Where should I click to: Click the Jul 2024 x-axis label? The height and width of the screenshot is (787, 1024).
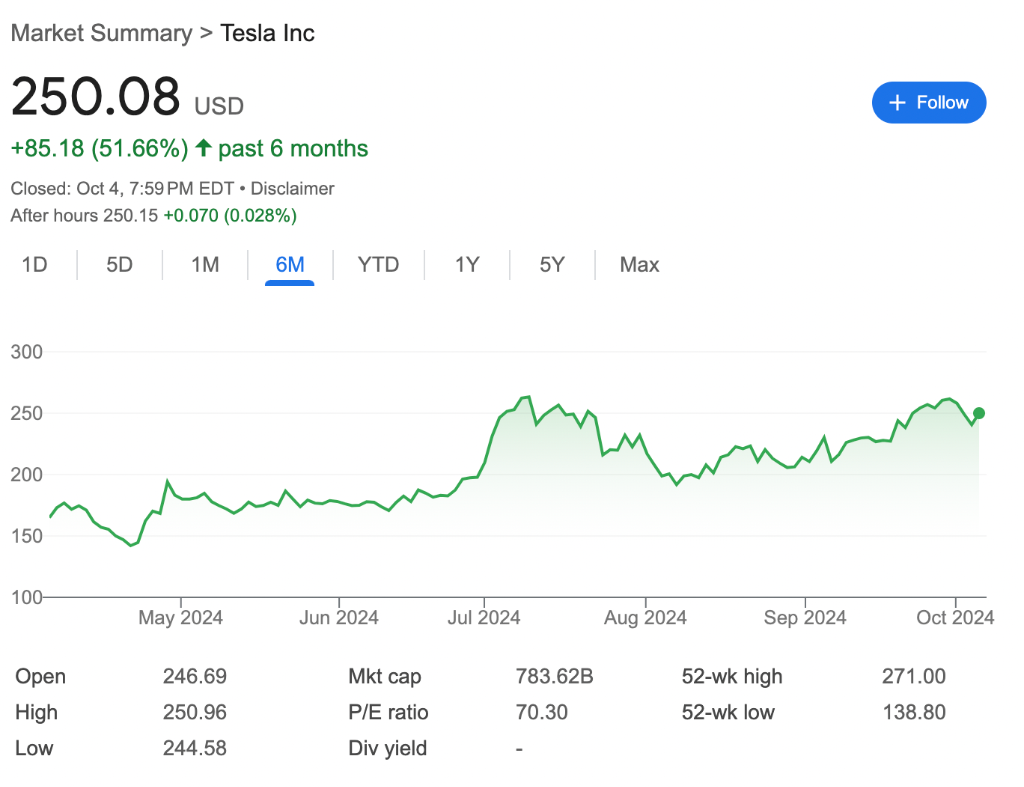[x=482, y=618]
